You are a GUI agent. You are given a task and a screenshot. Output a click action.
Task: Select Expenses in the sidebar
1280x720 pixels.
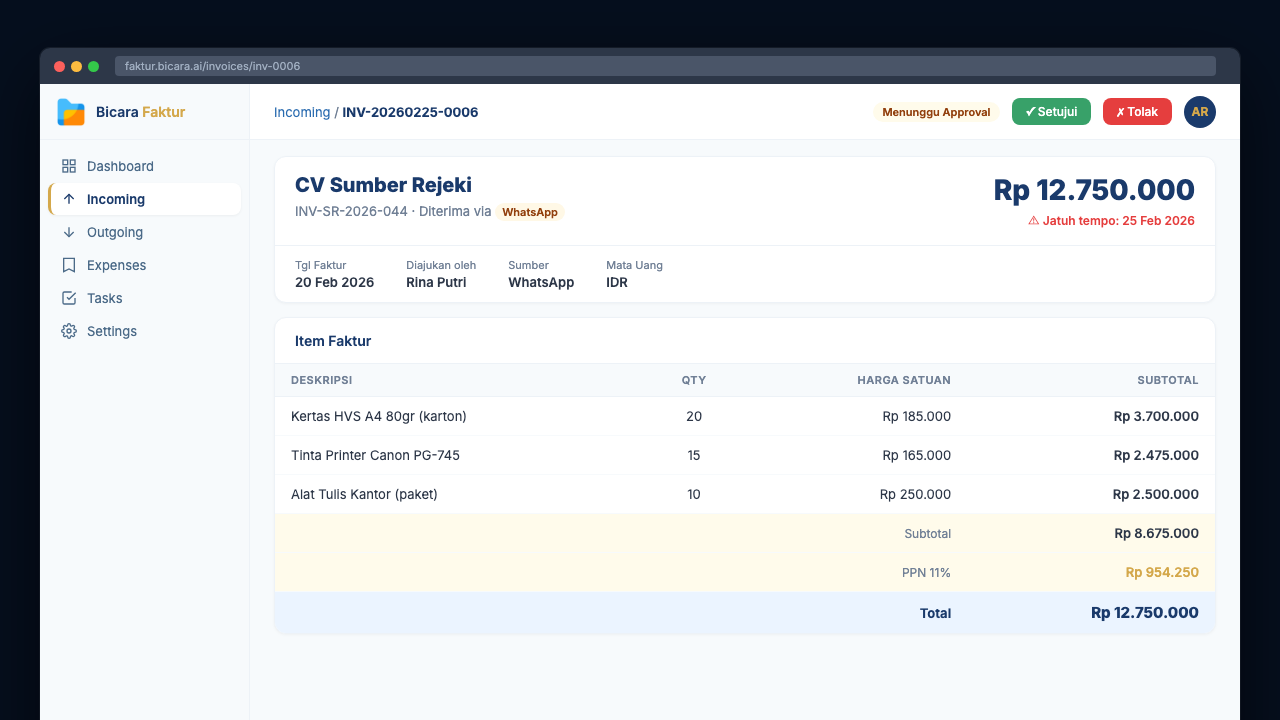[116, 265]
